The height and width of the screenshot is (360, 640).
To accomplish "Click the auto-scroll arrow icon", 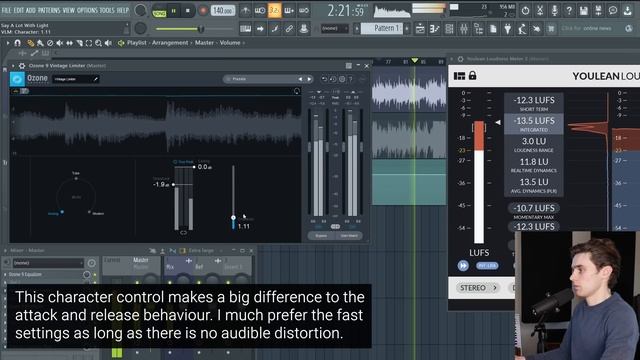I will pos(260,29).
